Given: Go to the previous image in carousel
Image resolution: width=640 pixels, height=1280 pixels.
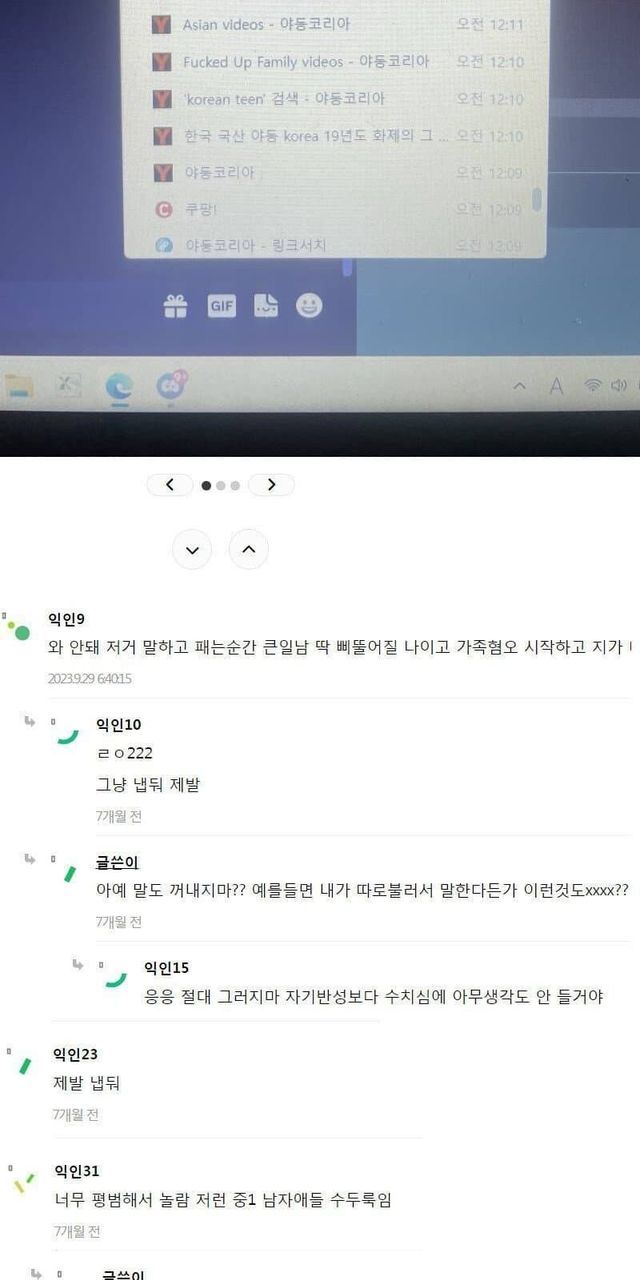Looking at the screenshot, I should pyautogui.click(x=170, y=485).
